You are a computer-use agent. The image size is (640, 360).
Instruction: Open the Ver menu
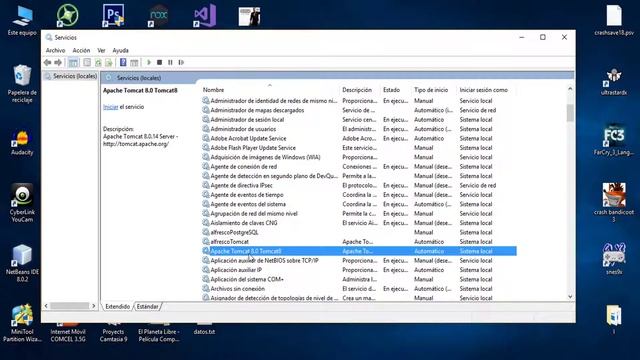click(x=101, y=50)
